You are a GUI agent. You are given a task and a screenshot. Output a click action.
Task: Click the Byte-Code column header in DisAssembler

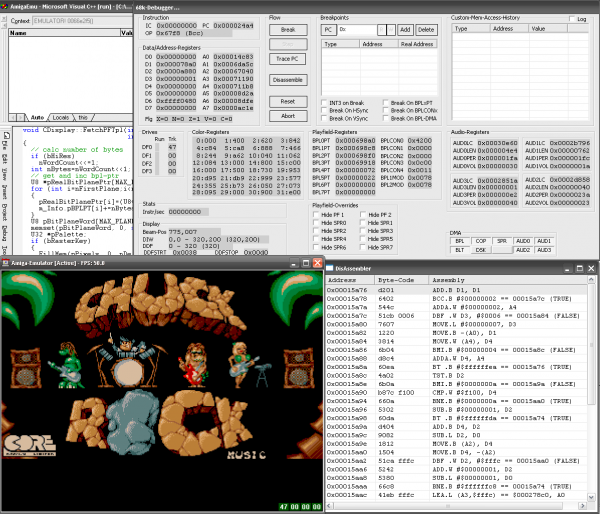402,280
